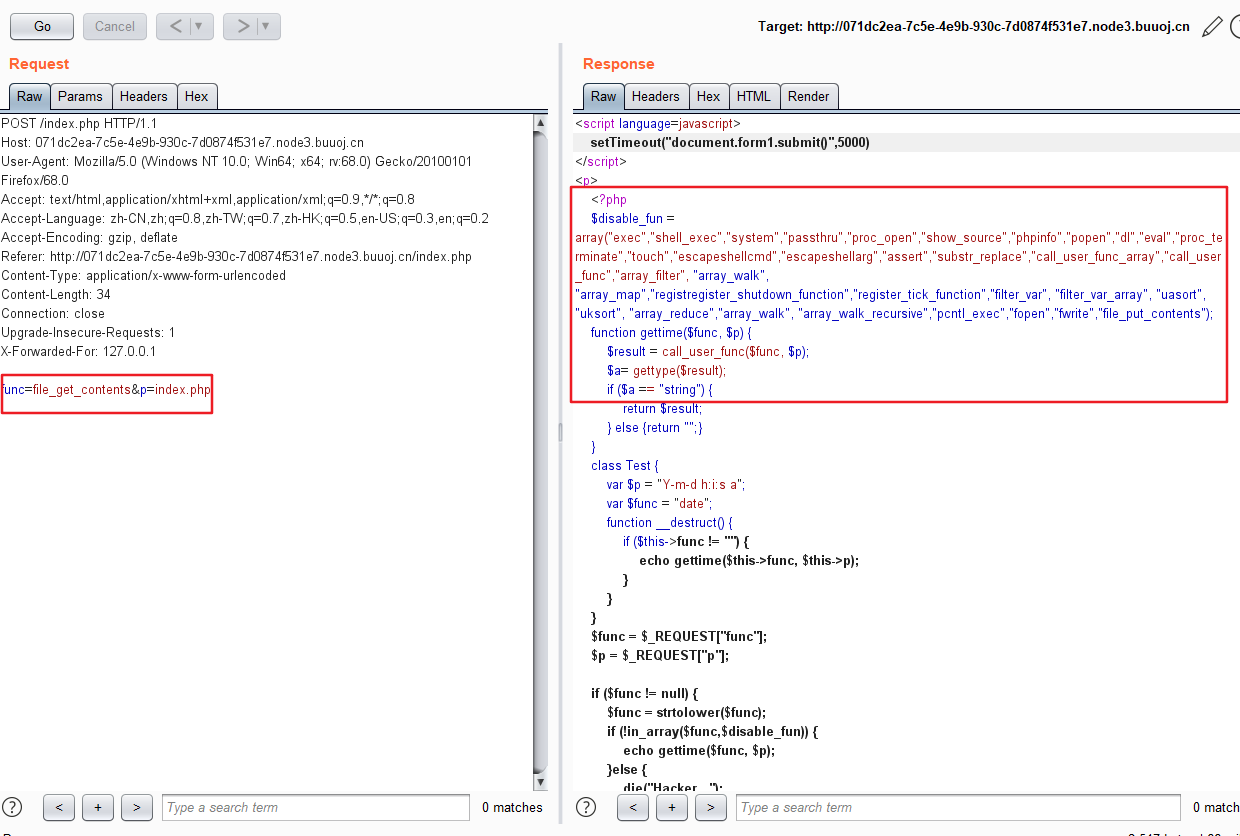Click the '$disable_fun =' line in Response
The width and height of the screenshot is (1240, 836).
[x=634, y=218]
